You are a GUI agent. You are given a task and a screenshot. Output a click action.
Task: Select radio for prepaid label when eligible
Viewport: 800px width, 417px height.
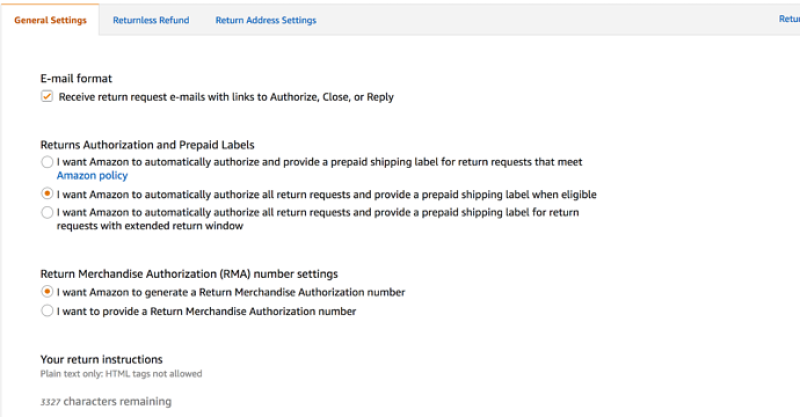pyautogui.click(x=47, y=194)
